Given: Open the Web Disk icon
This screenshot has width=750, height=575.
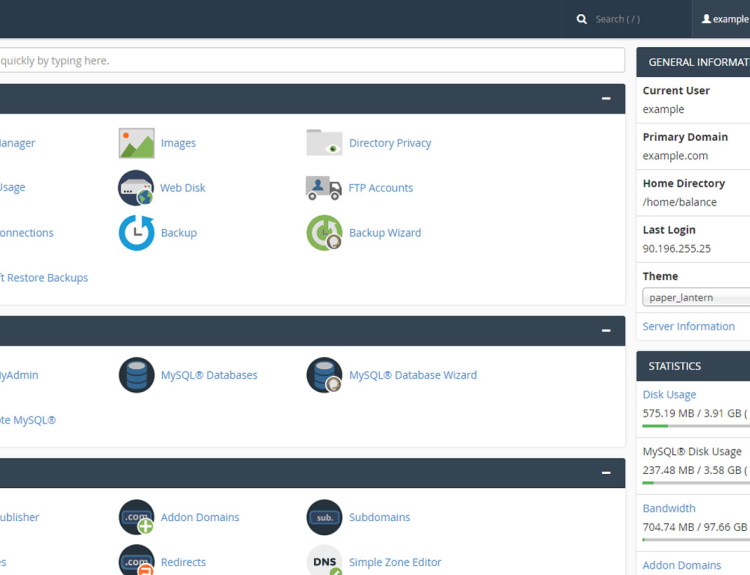Looking at the screenshot, I should click(x=136, y=188).
